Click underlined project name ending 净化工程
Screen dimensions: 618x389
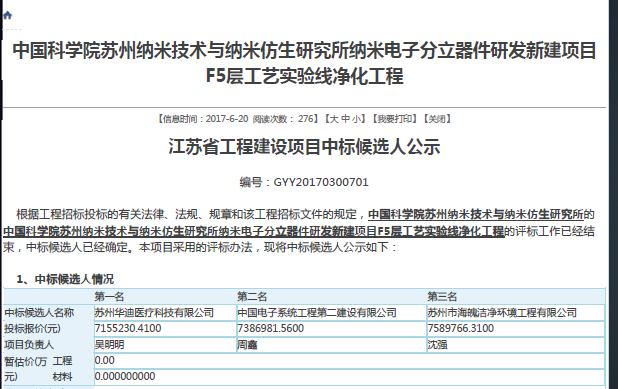(x=254, y=231)
